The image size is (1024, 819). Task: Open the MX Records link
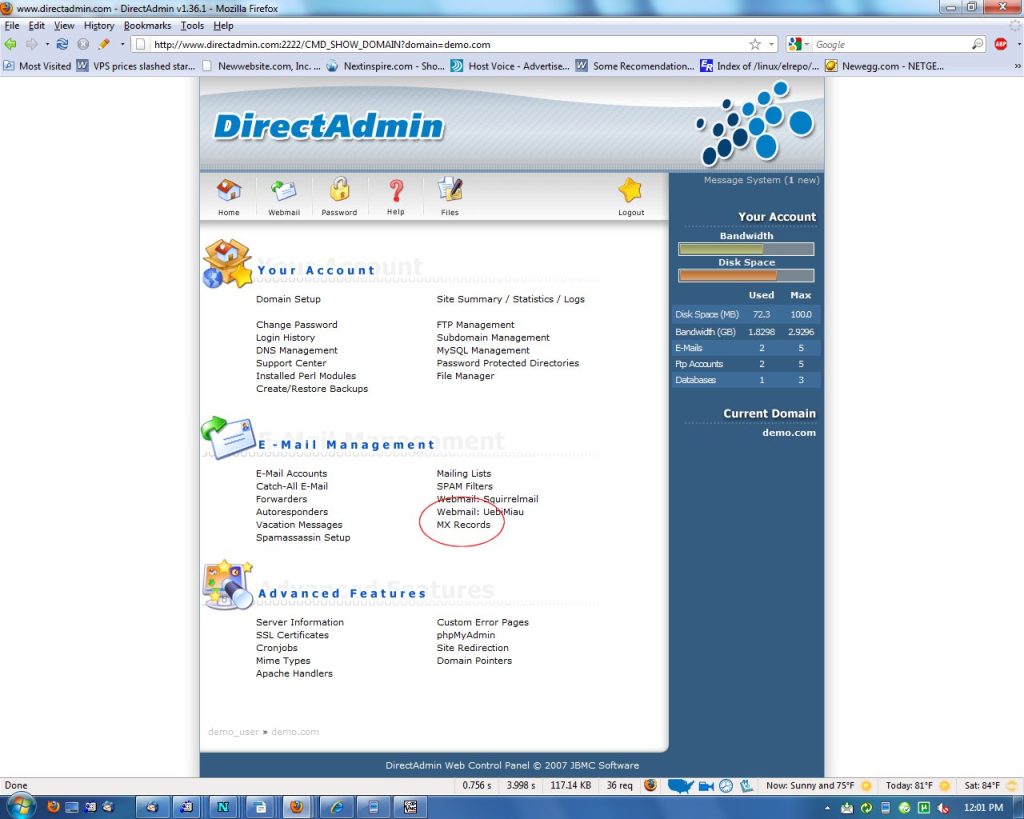(463, 524)
